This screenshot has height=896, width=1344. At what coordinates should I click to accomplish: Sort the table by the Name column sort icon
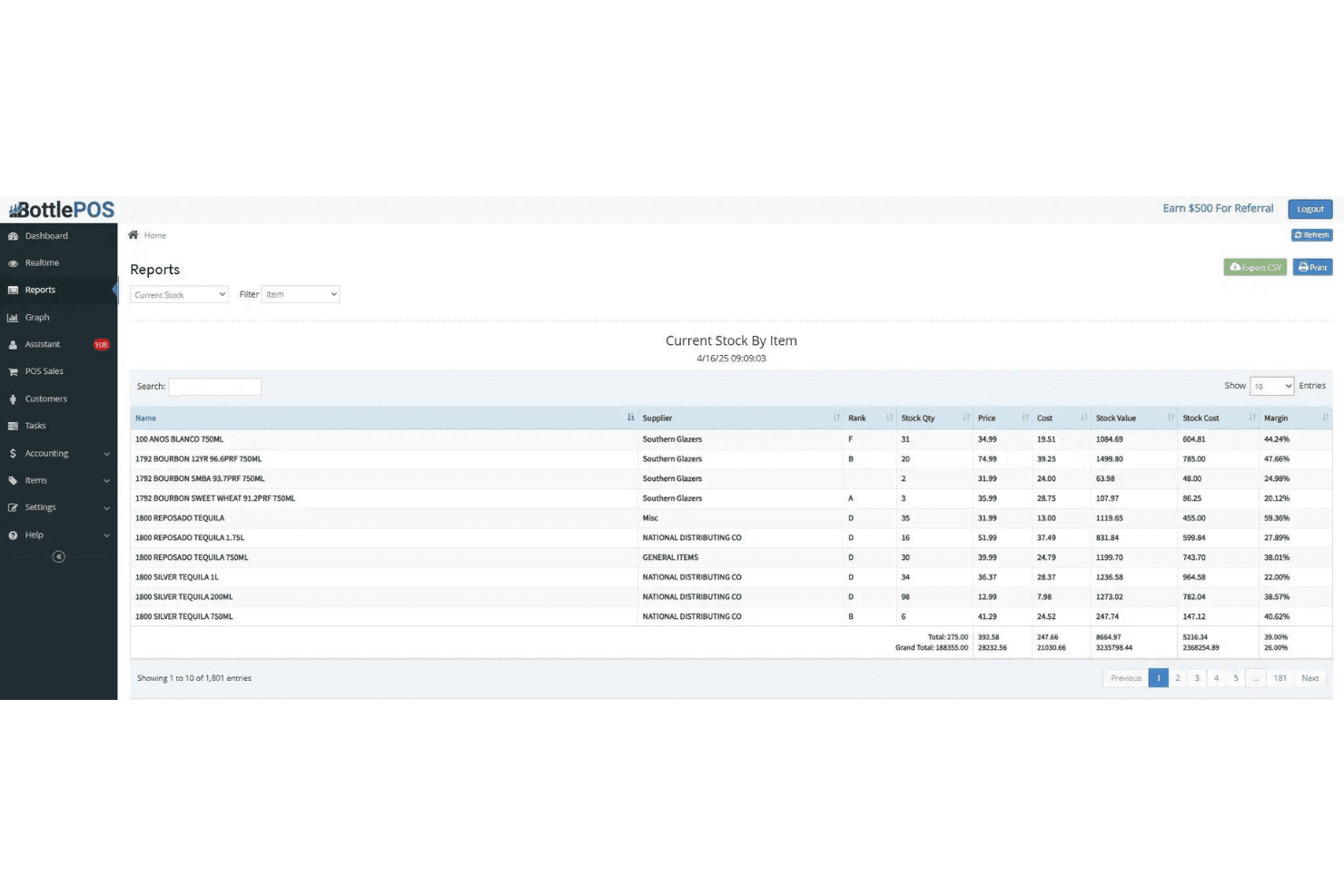pos(630,418)
